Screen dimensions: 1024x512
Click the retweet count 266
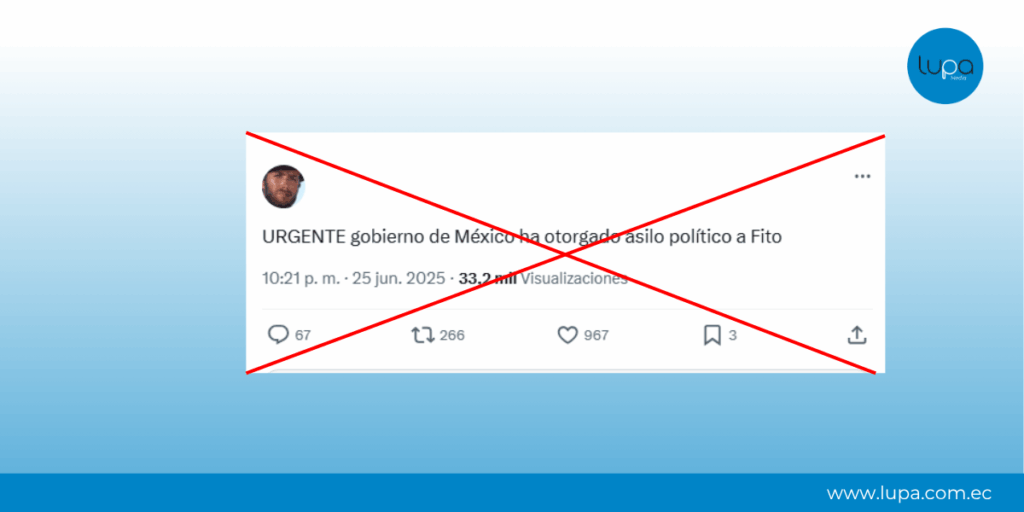pos(452,336)
